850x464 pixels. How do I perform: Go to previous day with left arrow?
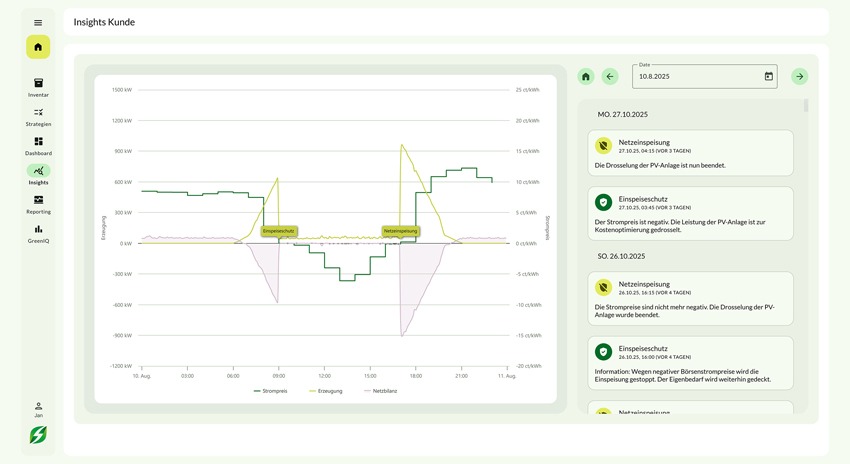(610, 76)
